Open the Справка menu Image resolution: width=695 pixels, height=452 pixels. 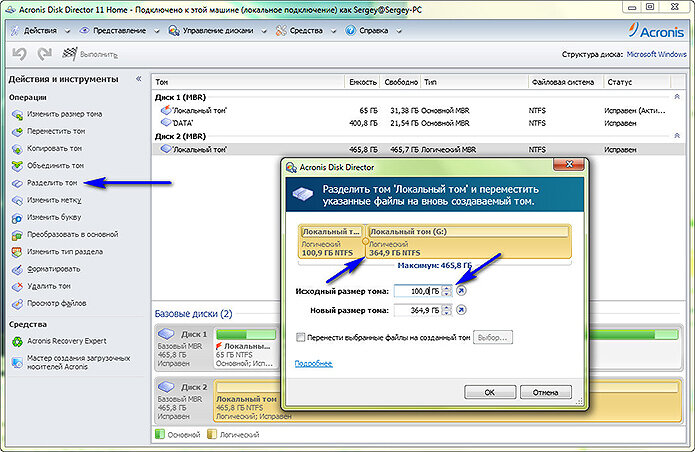click(373, 31)
